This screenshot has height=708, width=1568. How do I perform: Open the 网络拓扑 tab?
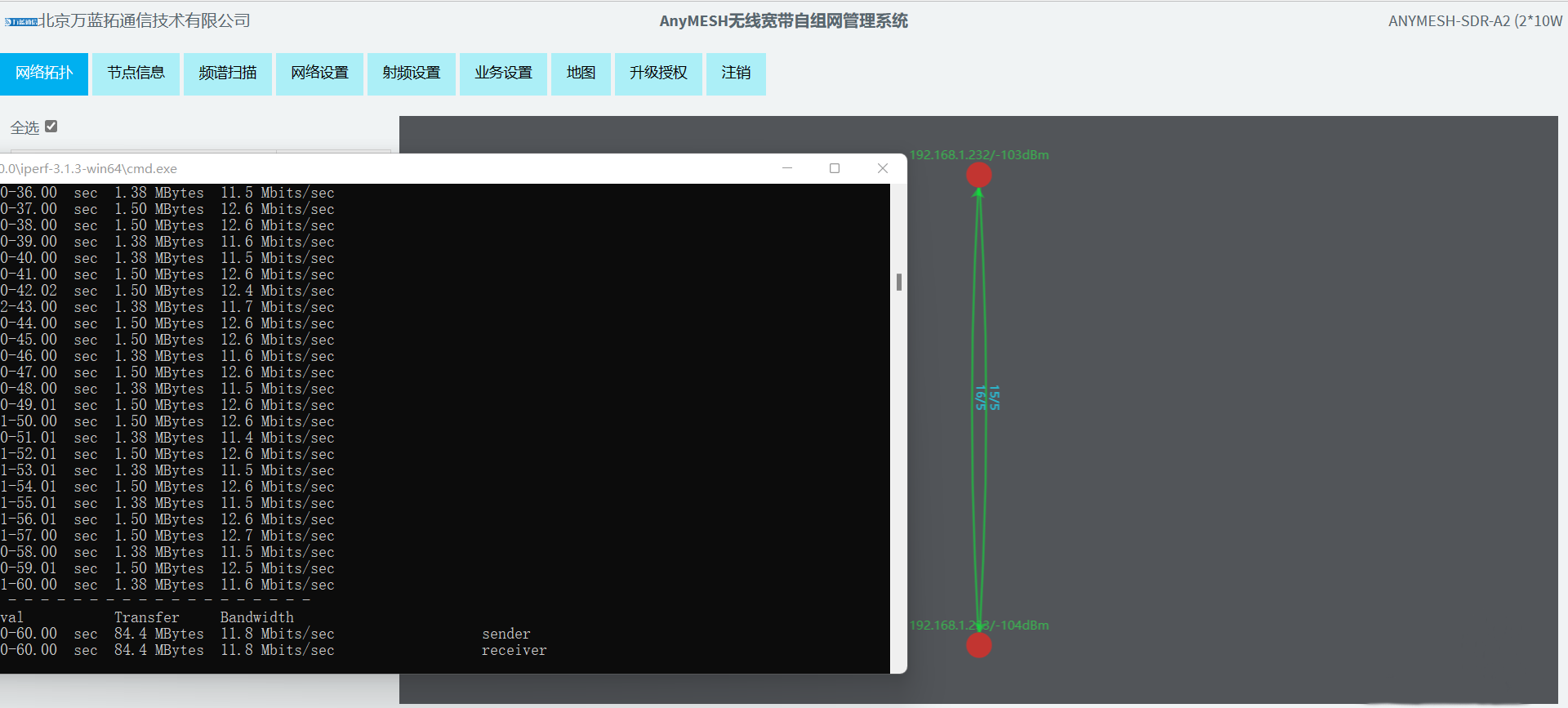tap(44, 73)
